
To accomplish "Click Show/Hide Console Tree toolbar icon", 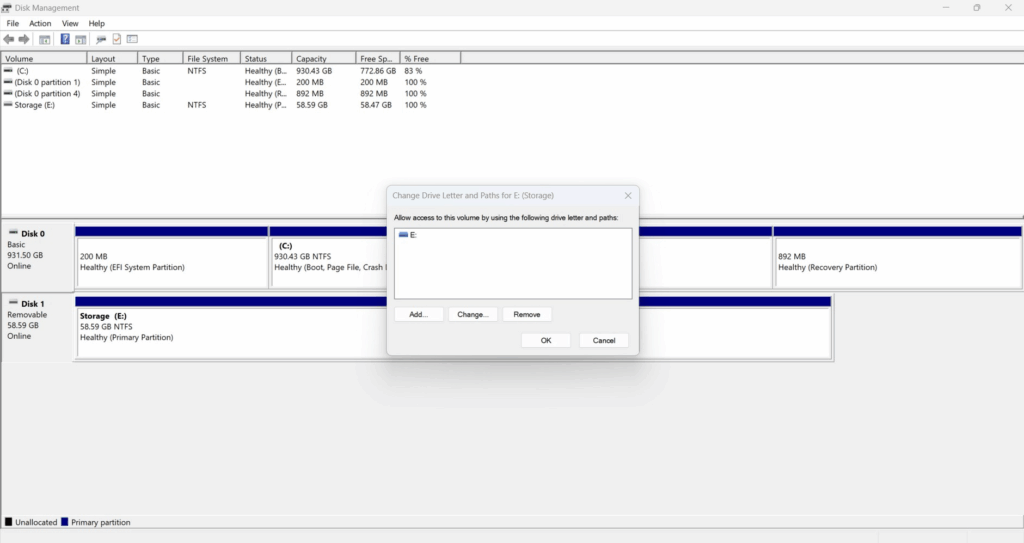I will [x=44, y=39].
